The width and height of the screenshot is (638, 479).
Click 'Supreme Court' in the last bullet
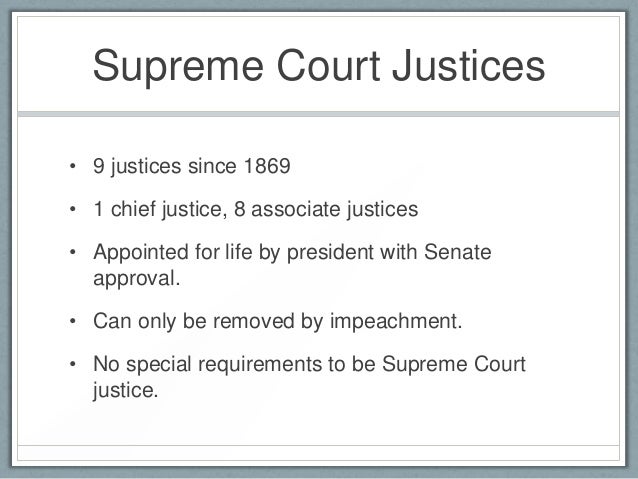click(x=454, y=365)
